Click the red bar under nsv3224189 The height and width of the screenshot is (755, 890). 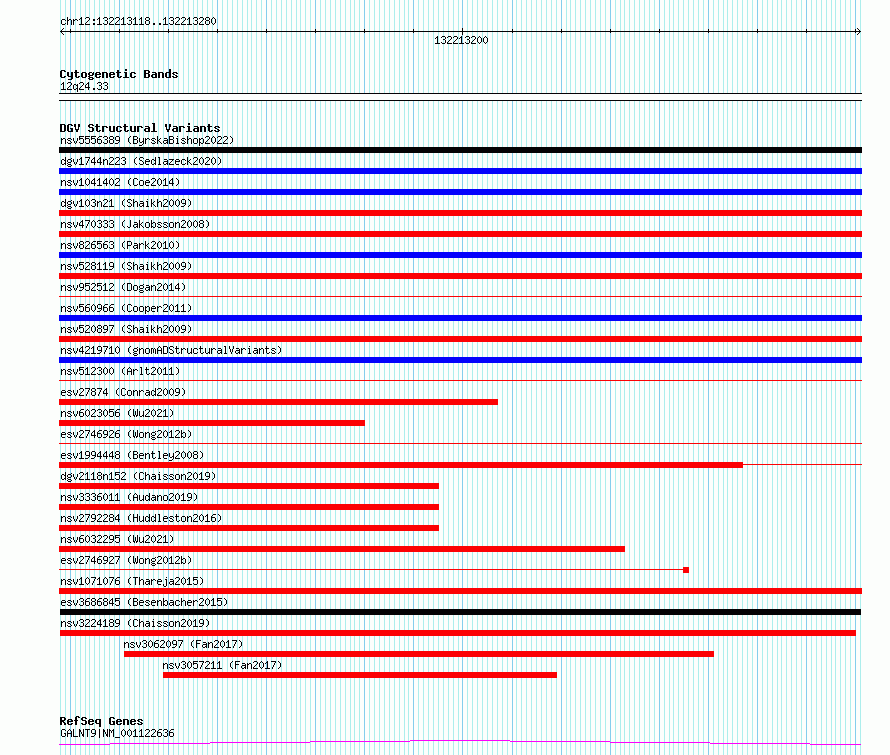(457, 633)
